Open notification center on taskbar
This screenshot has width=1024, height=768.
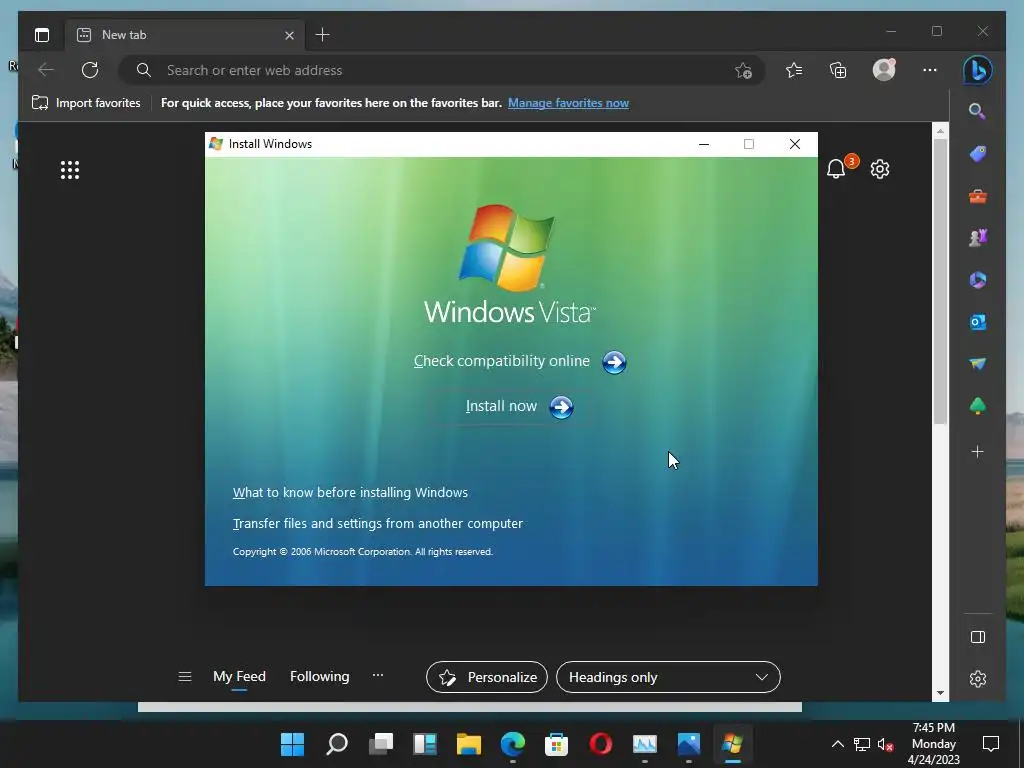pos(991,744)
